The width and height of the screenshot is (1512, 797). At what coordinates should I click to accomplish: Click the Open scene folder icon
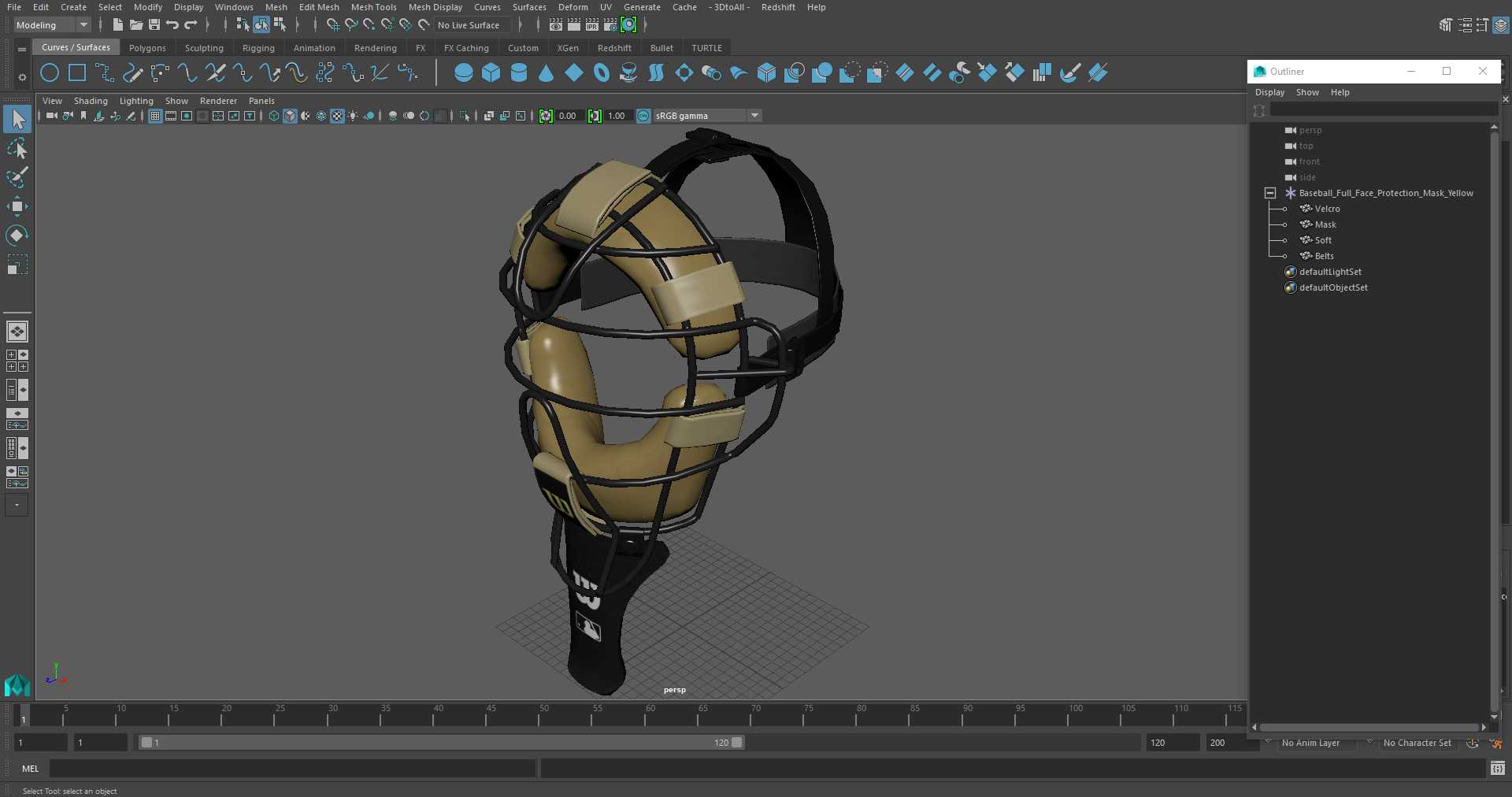pyautogui.click(x=136, y=25)
